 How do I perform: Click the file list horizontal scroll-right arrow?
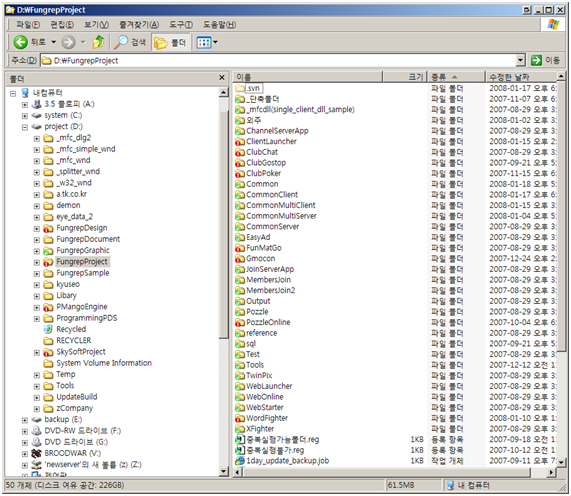coord(551,472)
